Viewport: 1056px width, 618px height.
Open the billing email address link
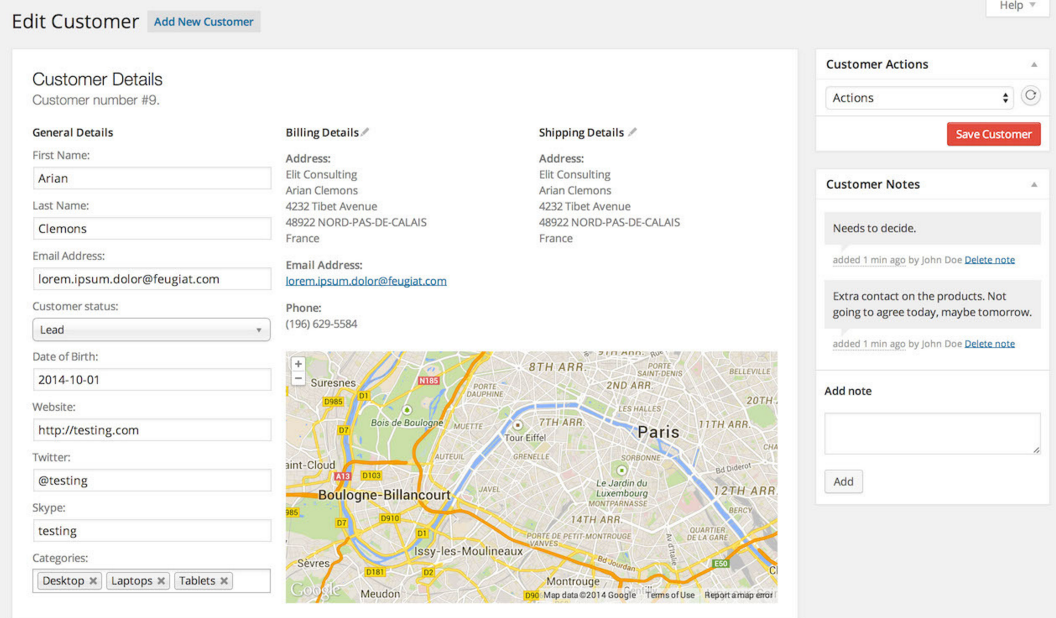coord(366,281)
